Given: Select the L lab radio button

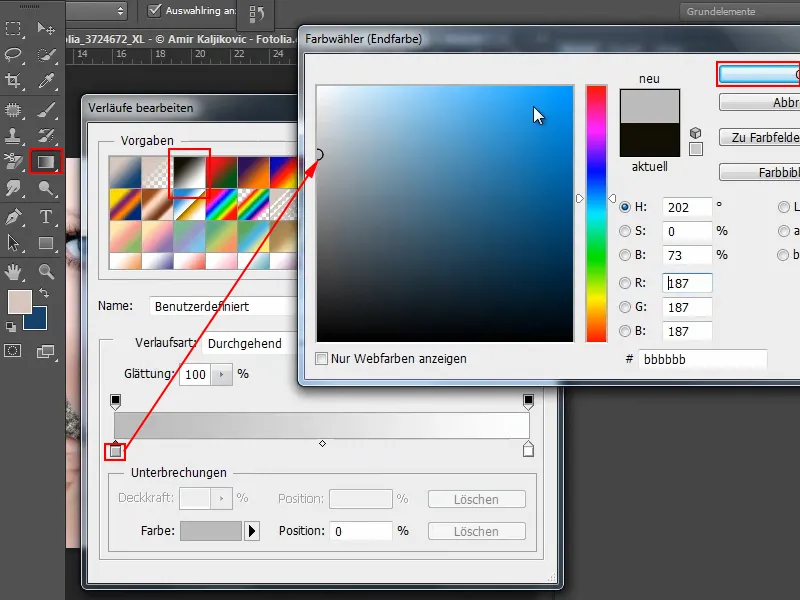Looking at the screenshot, I should (x=784, y=207).
